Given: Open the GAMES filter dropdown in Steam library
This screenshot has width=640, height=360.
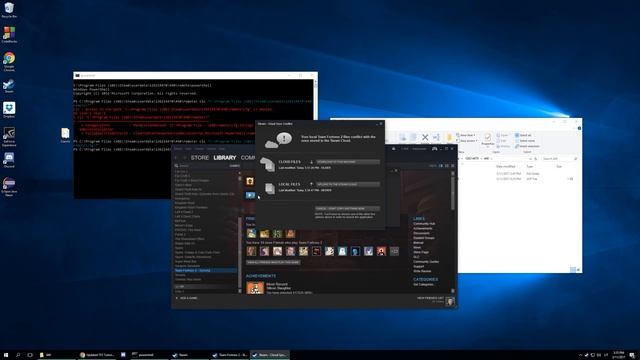Looking at the screenshot, I should [235, 166].
